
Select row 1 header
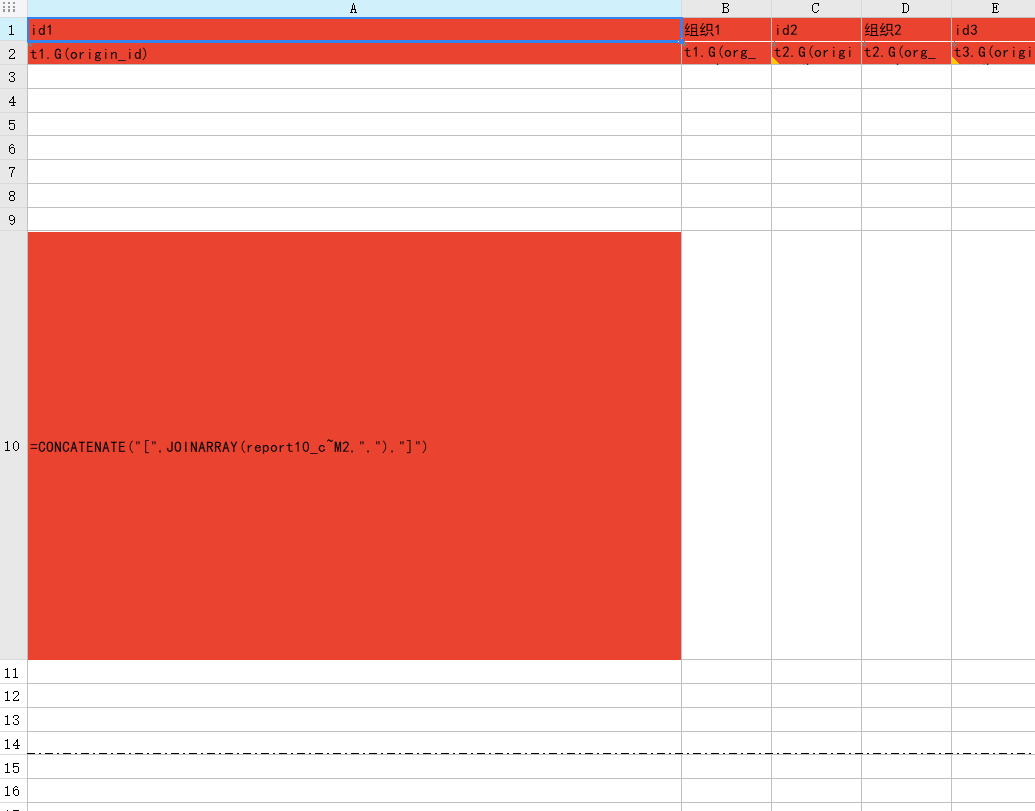tap(13, 30)
